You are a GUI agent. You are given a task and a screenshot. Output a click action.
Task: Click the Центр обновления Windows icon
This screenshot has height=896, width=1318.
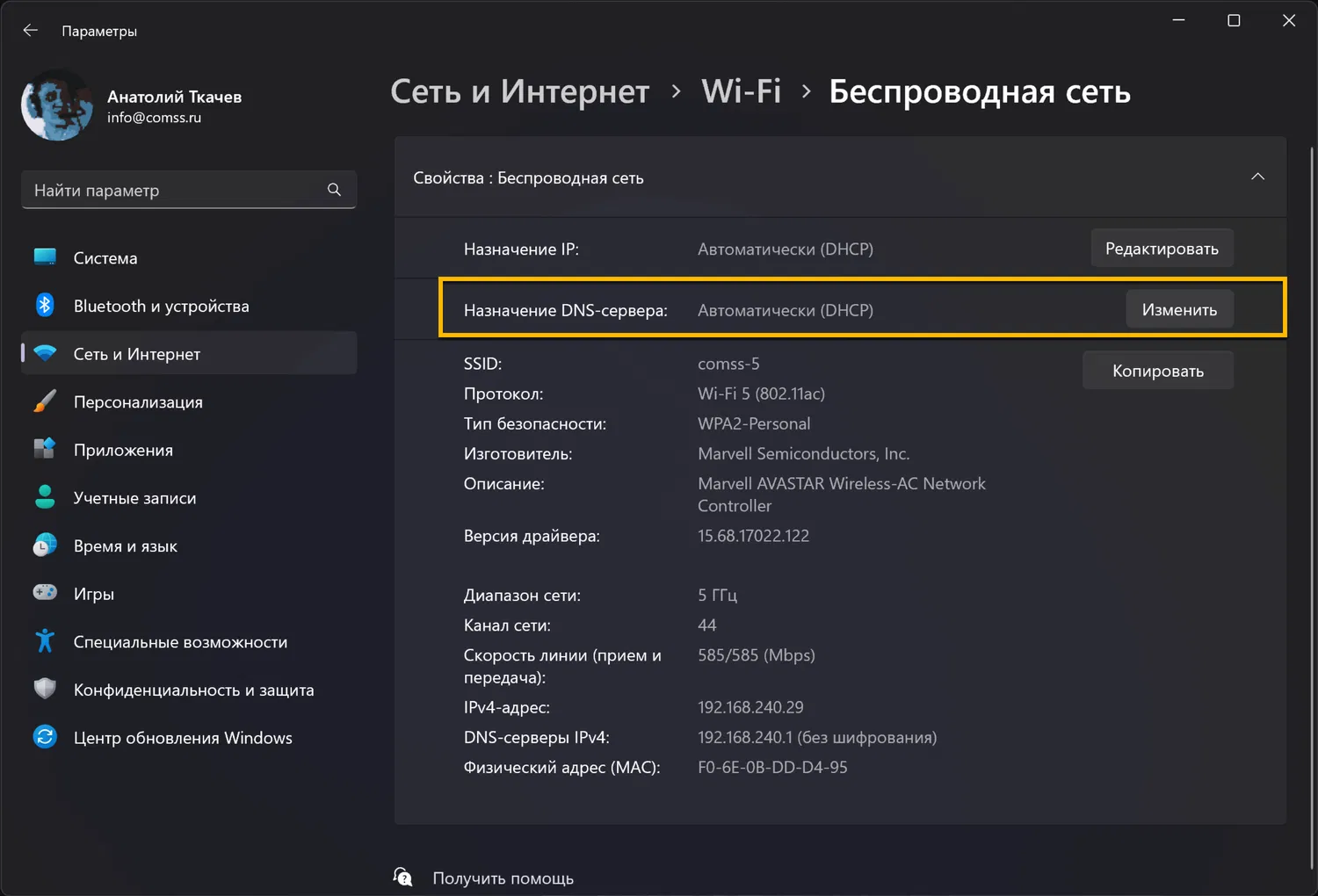[x=45, y=737]
